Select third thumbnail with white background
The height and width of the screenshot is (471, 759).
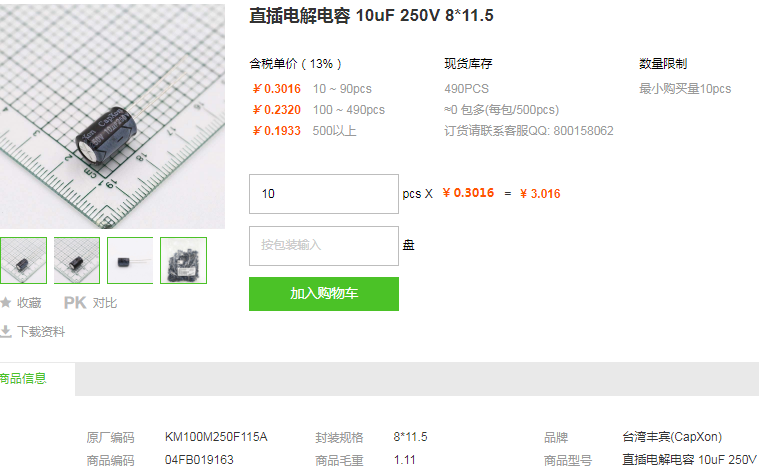tap(130, 260)
